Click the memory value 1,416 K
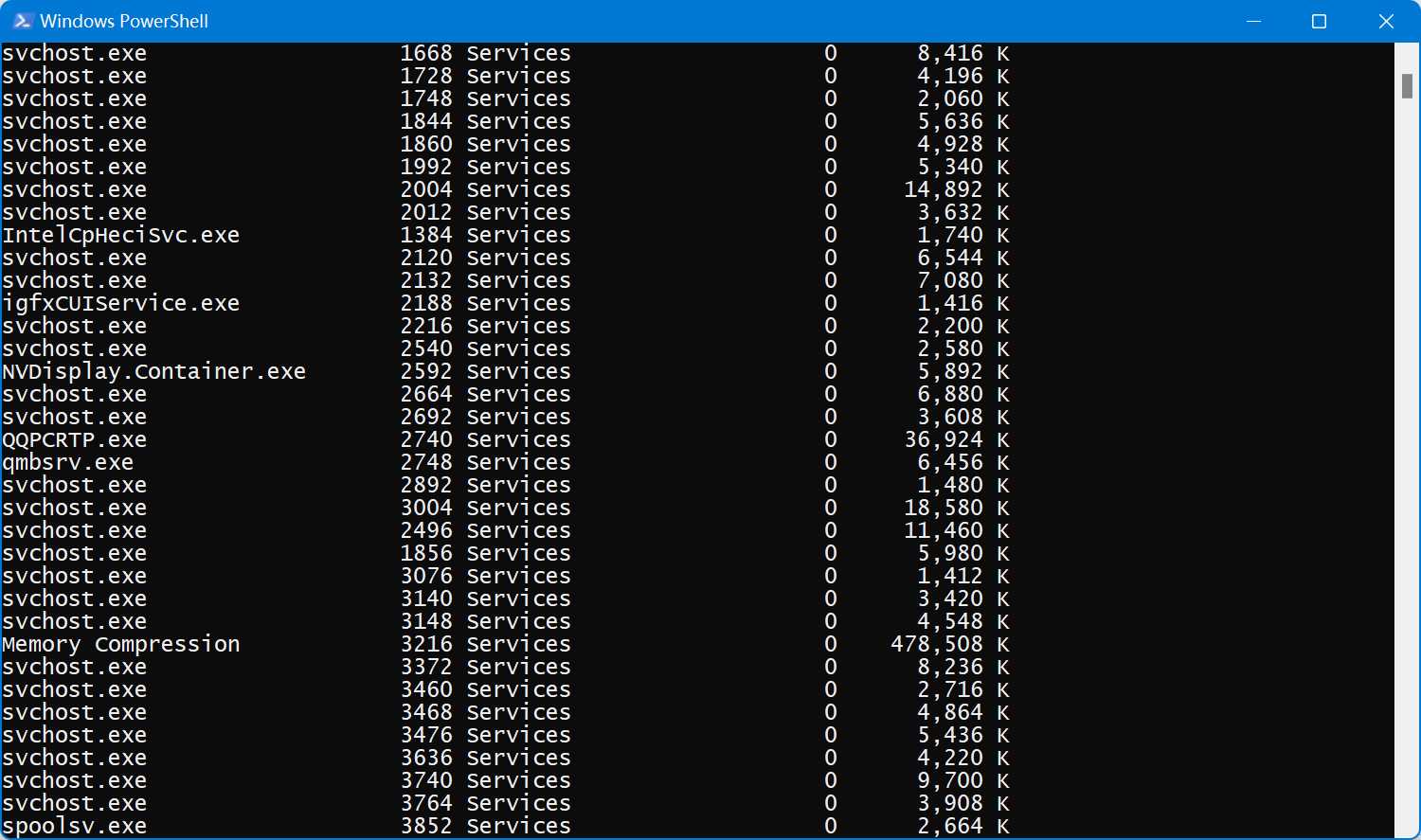1421x840 pixels. tap(963, 303)
